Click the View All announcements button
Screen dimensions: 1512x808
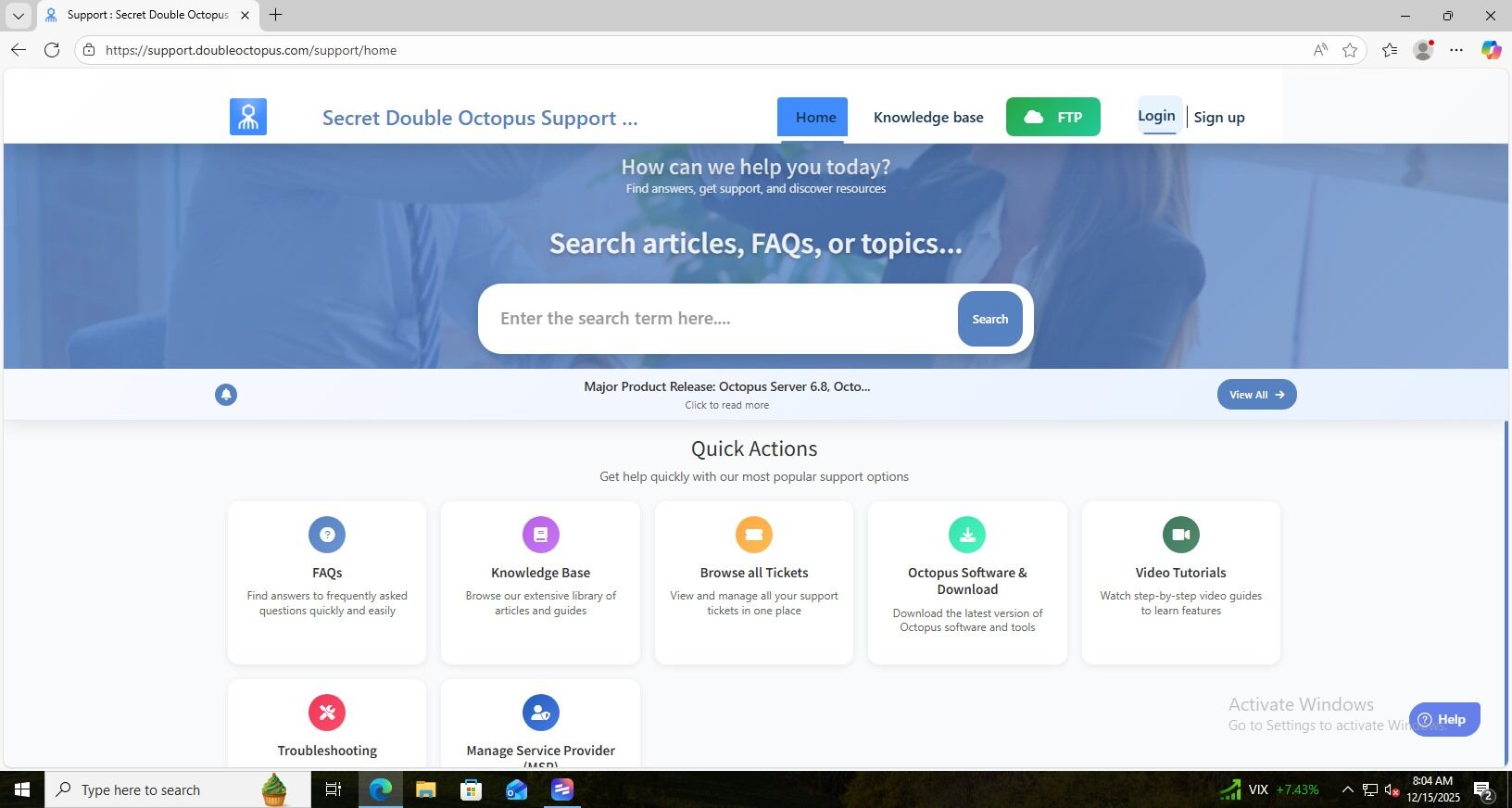click(x=1257, y=395)
